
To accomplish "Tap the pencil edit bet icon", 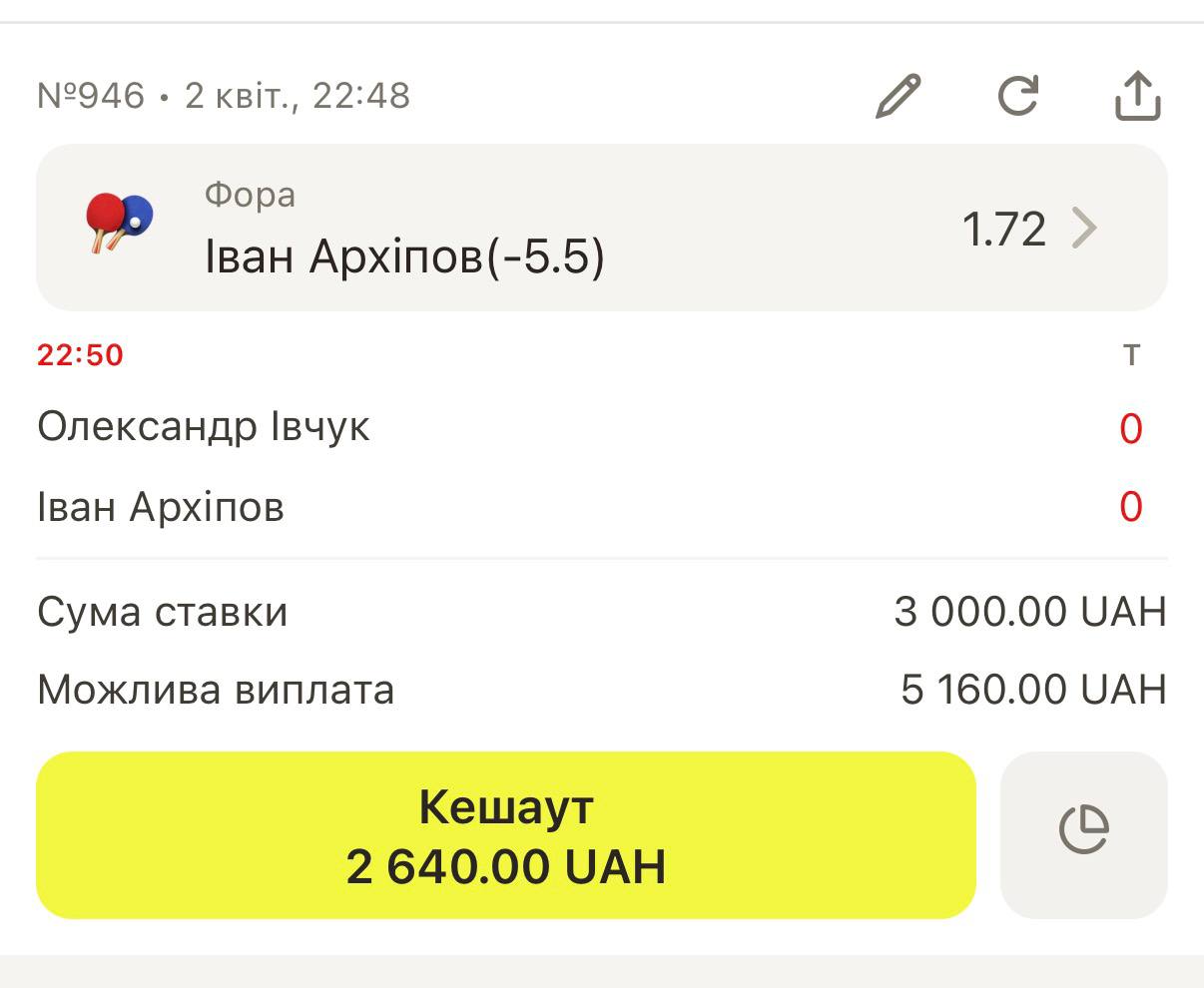I will click(898, 97).
